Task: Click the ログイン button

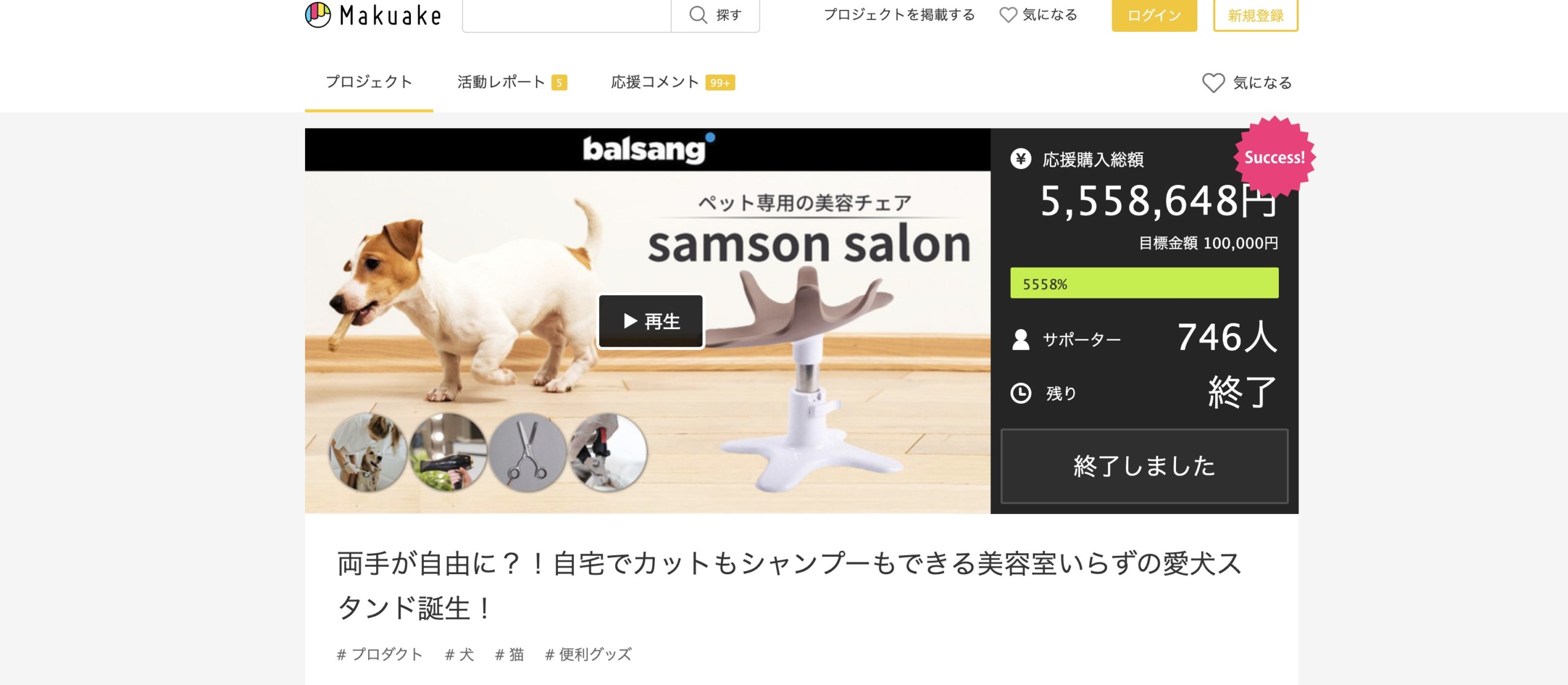Action: pyautogui.click(x=1154, y=15)
